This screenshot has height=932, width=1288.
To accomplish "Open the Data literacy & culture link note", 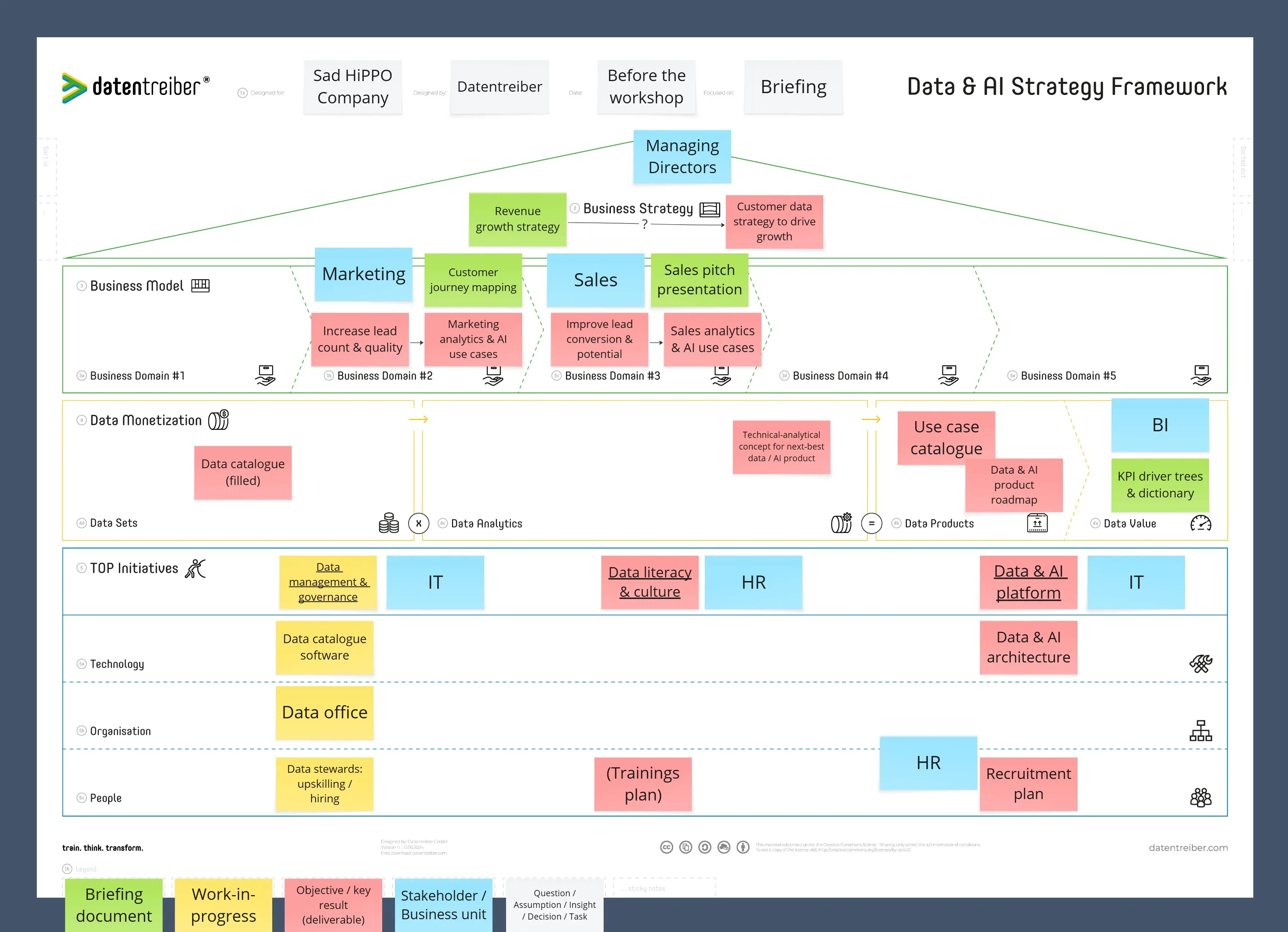I will click(x=650, y=582).
